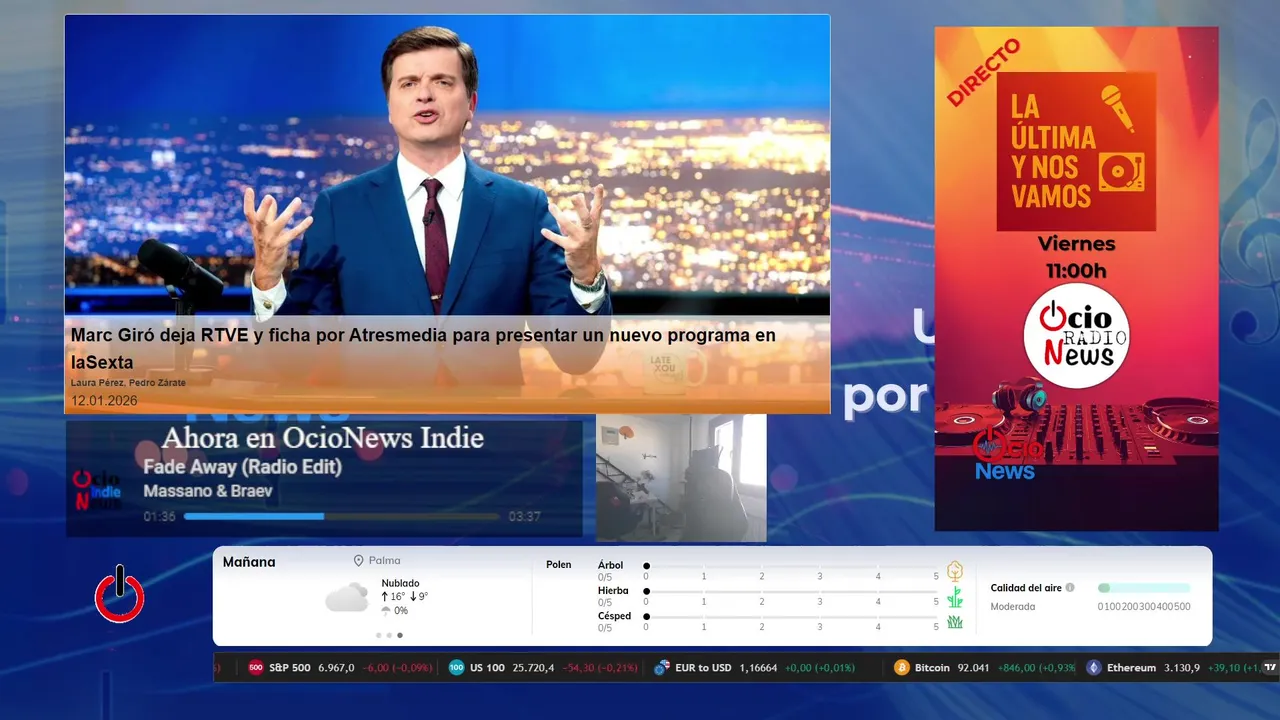Screen dimensions: 1280x720
Task: Click the song progress bar
Action: coord(341,517)
